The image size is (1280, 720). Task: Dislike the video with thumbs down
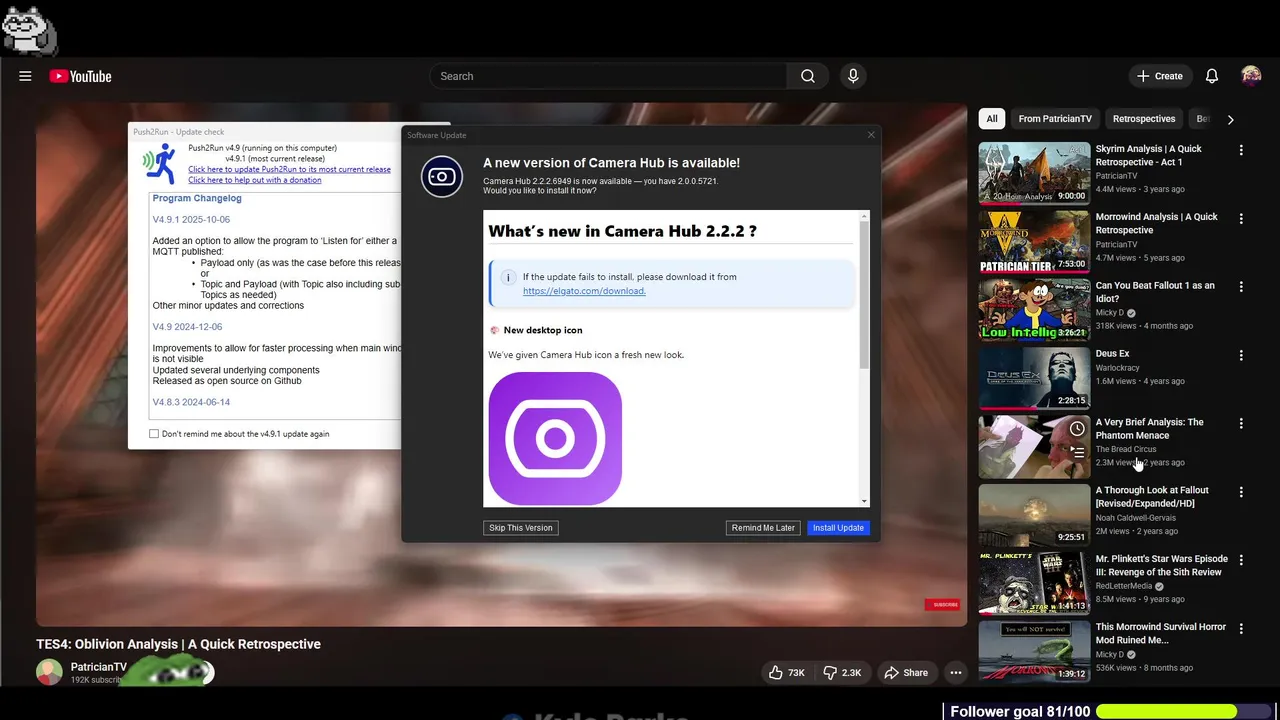click(x=842, y=673)
